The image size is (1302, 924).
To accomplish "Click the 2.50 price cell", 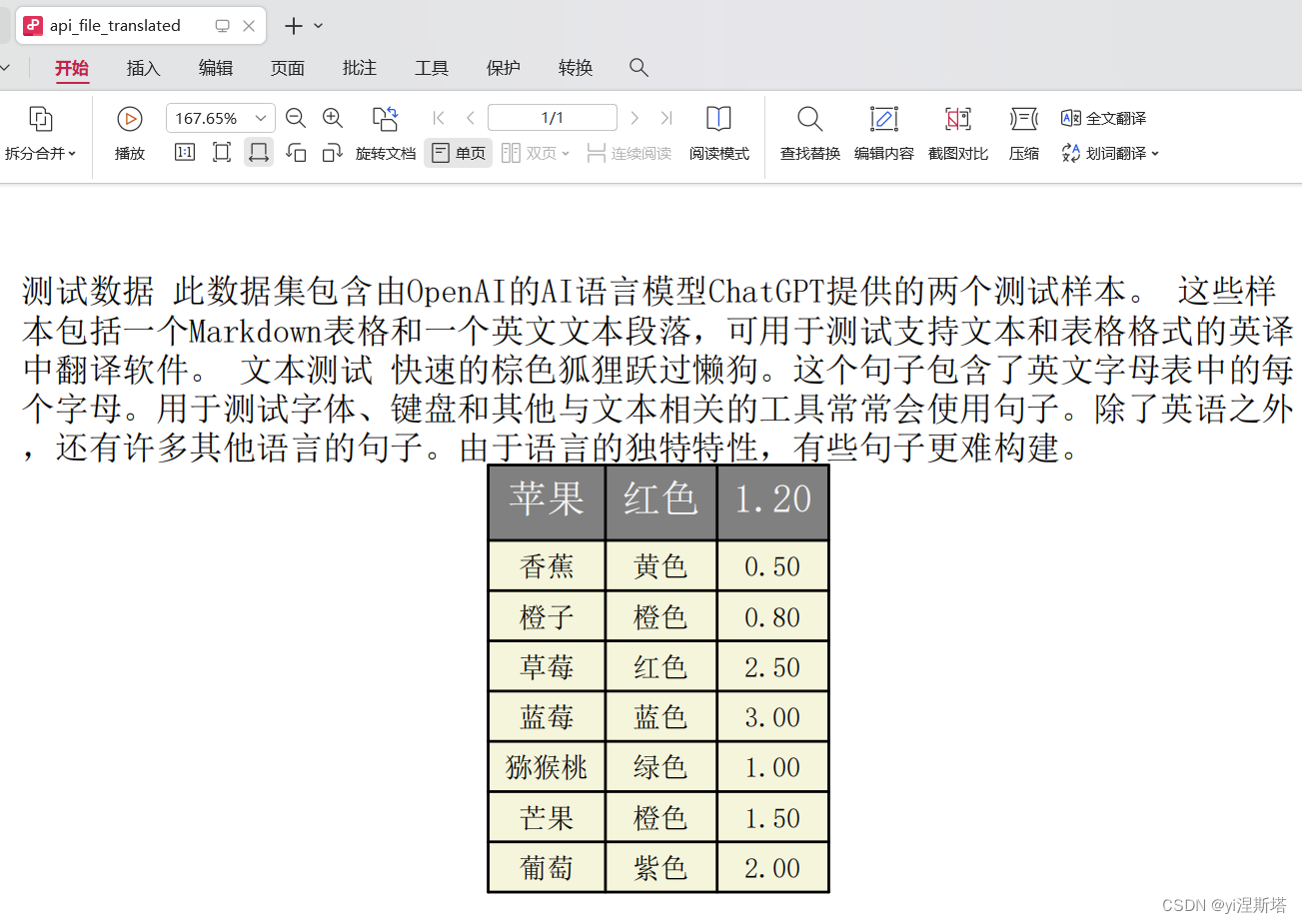I will point(772,666).
